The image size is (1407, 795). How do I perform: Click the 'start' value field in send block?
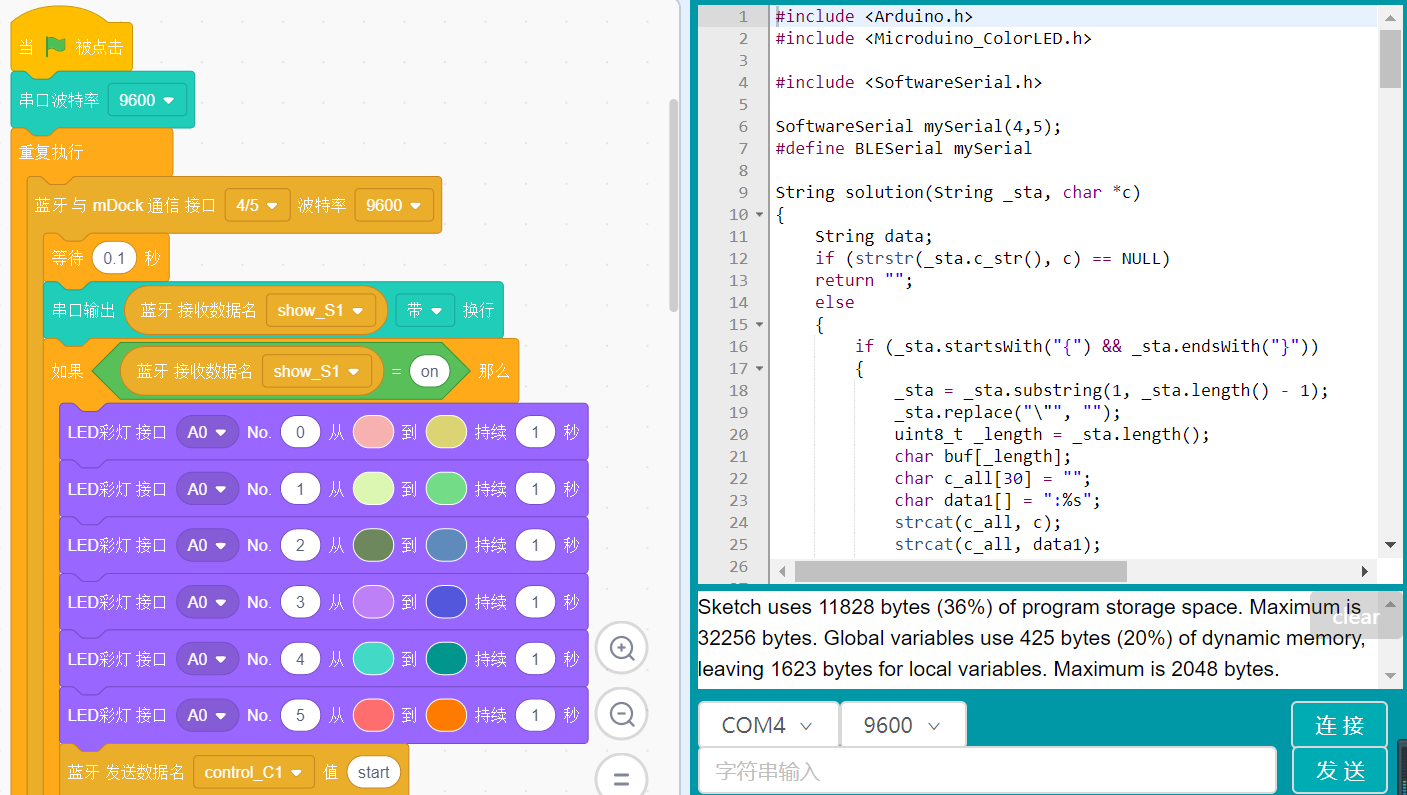click(x=374, y=772)
